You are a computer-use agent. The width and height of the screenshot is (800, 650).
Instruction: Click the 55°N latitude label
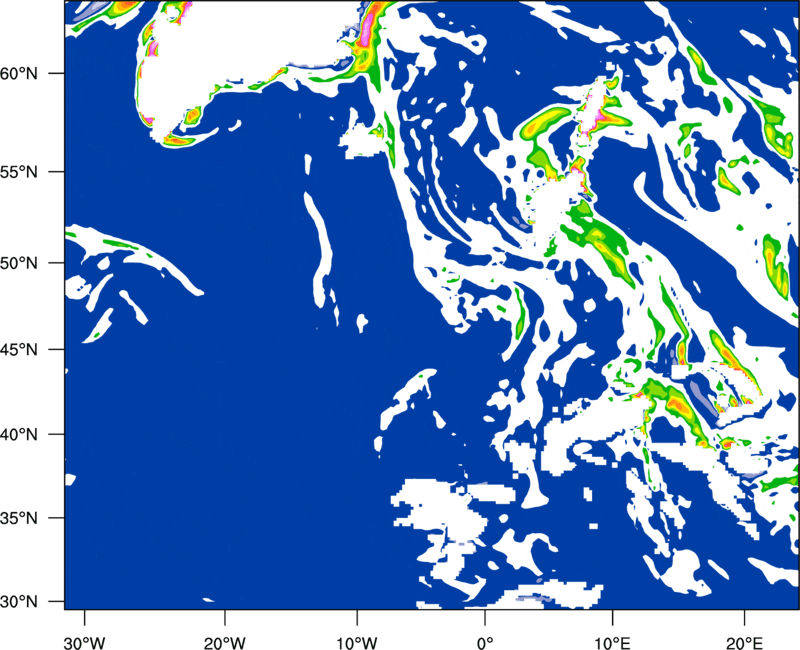(19, 172)
